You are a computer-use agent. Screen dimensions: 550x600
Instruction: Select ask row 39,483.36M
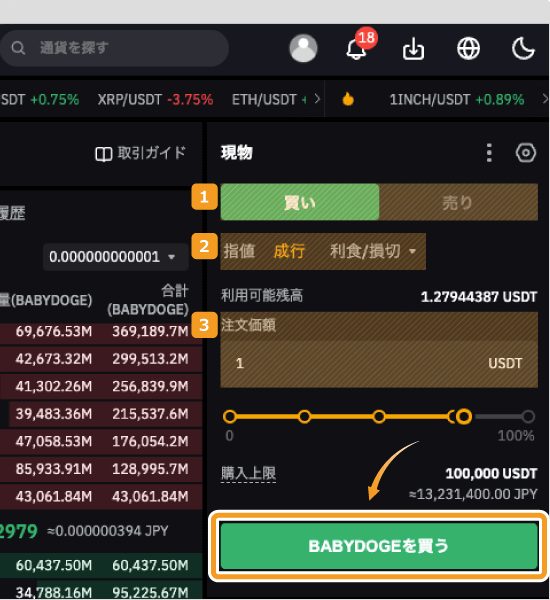click(x=101, y=414)
